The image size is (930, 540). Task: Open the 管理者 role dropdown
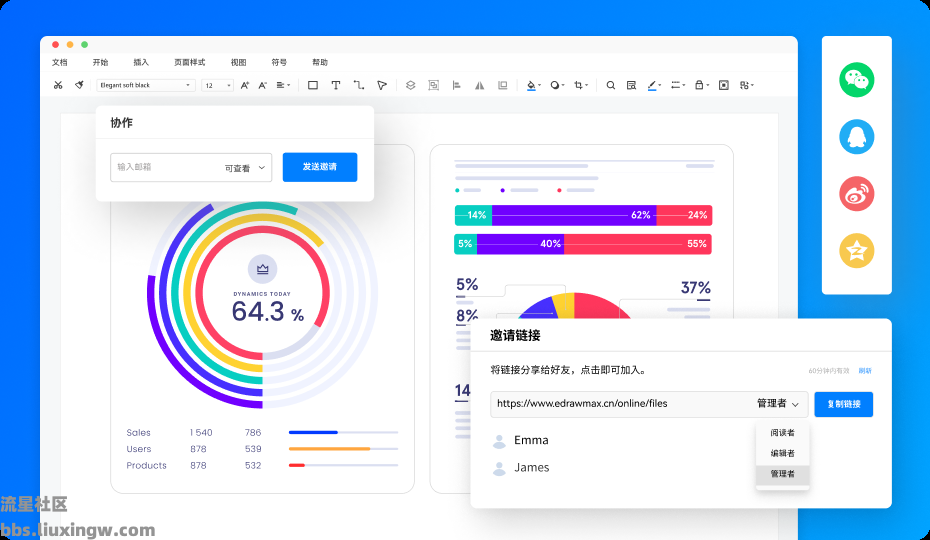tap(778, 404)
